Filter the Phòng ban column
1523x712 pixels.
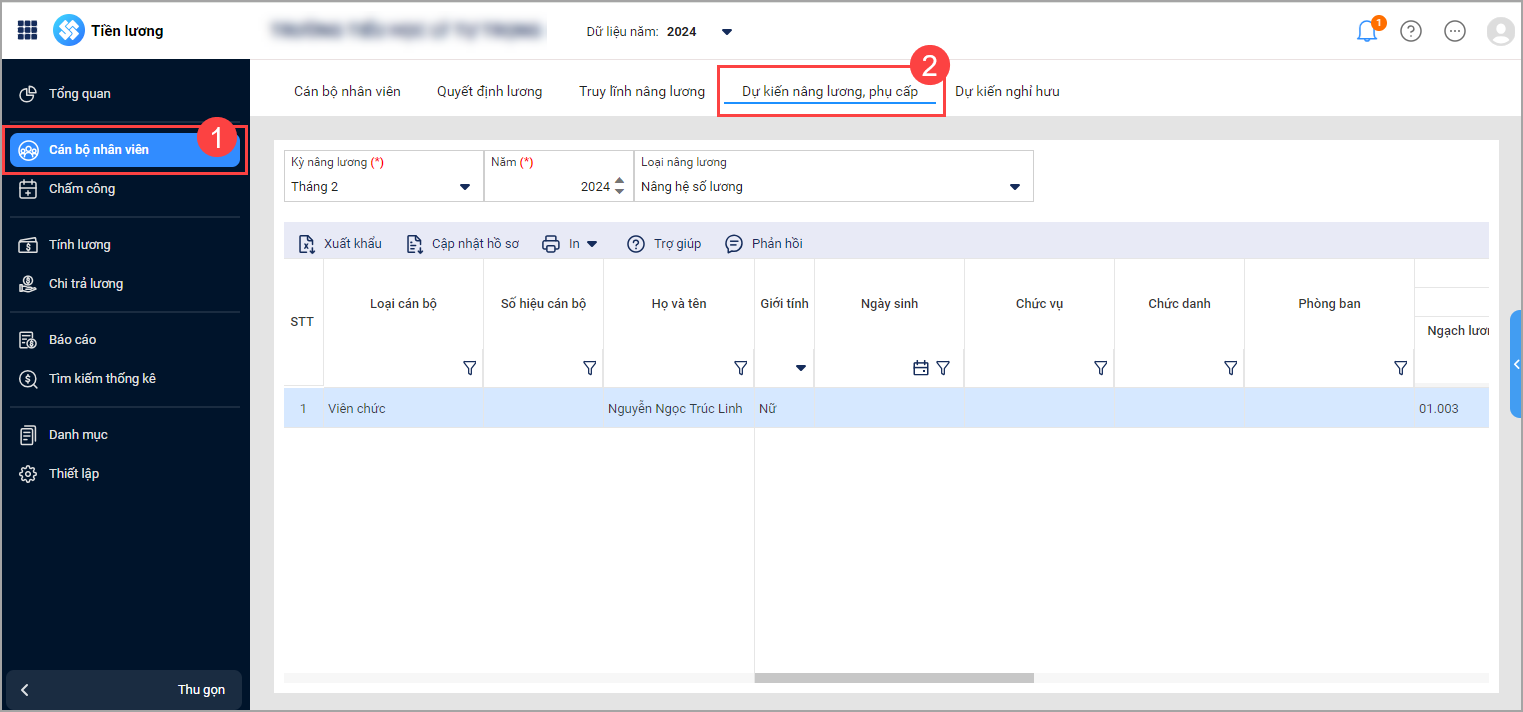pos(1401,368)
